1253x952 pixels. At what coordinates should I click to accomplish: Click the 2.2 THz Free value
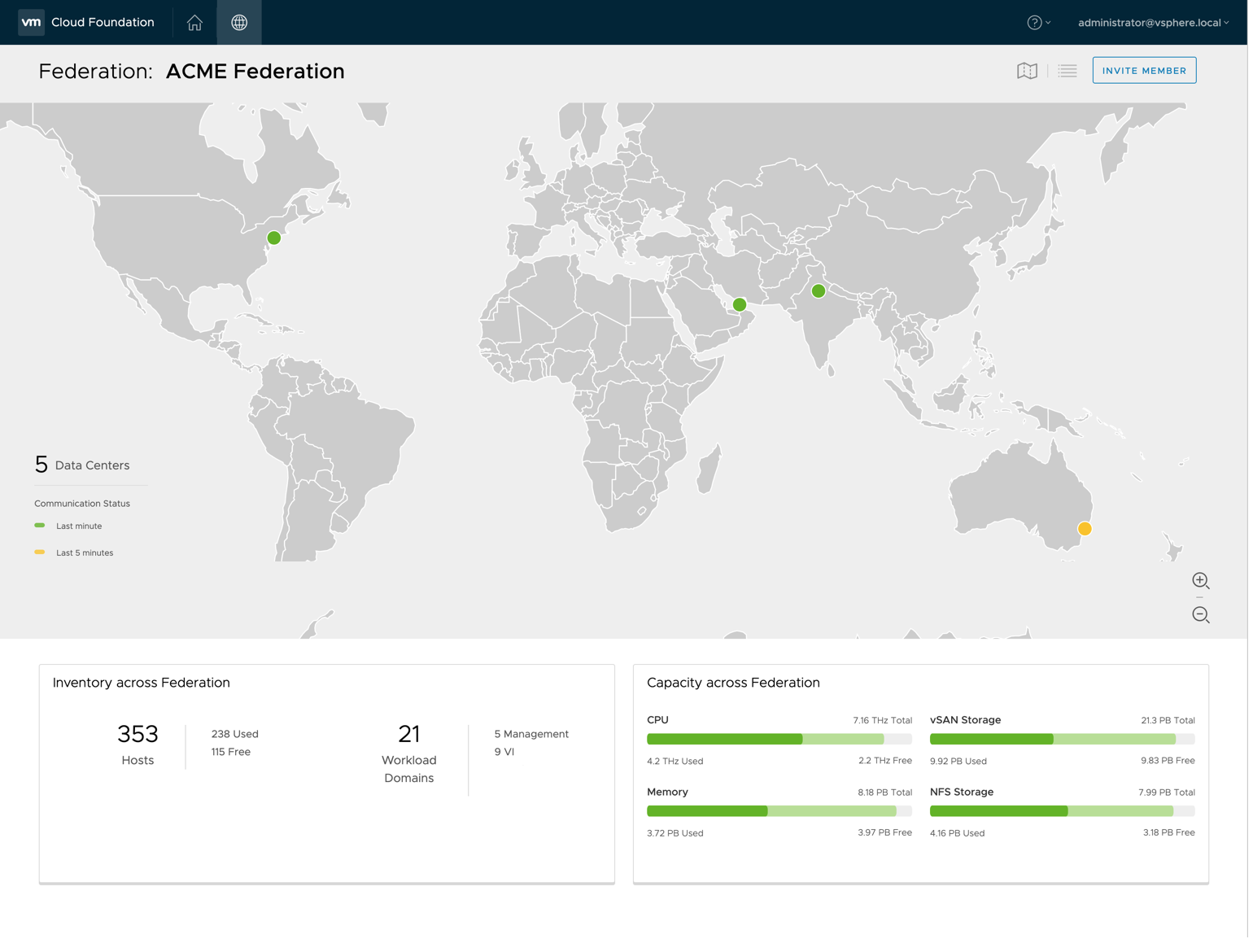885,761
